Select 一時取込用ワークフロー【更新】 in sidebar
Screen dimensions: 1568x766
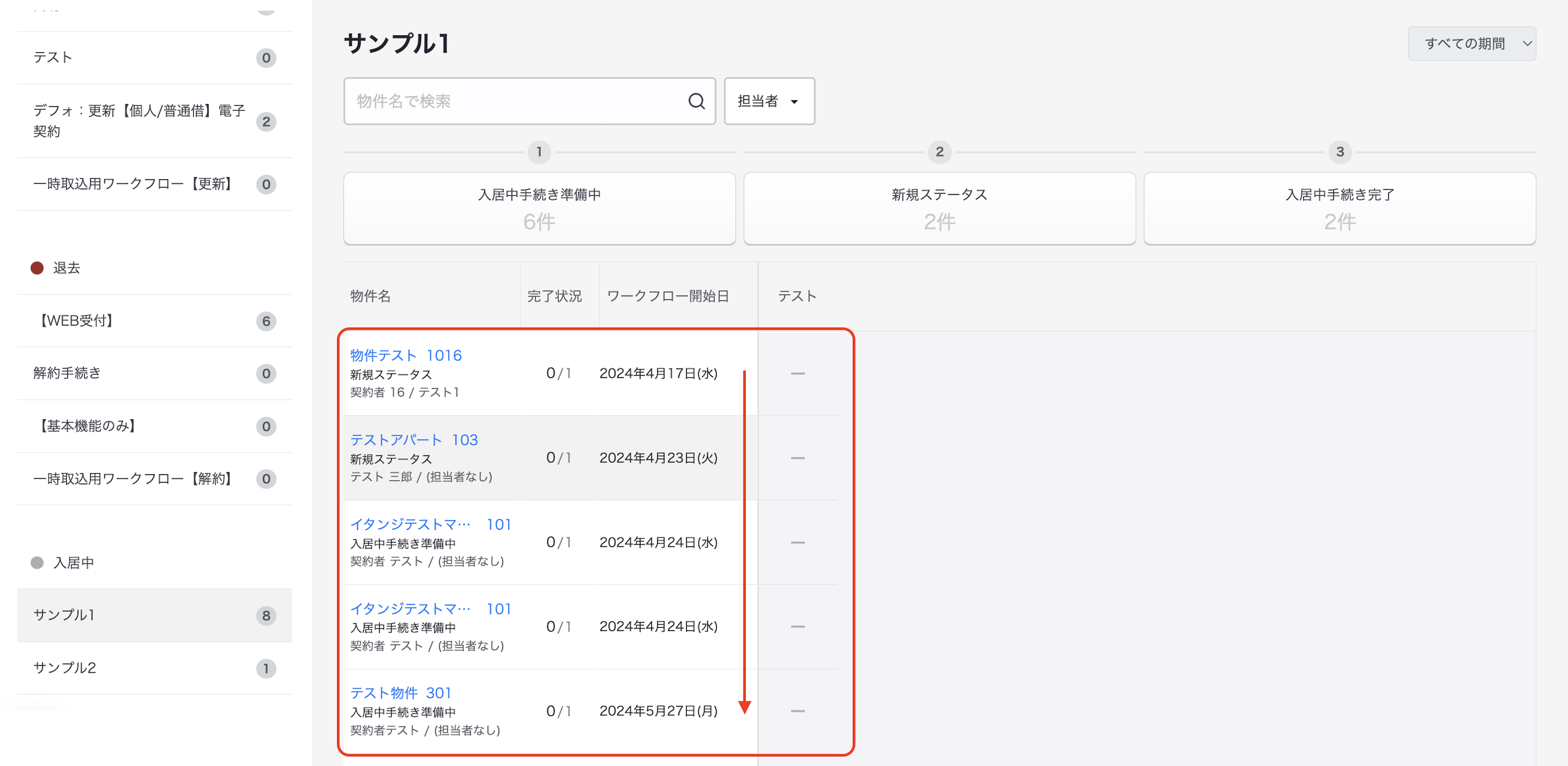click(x=155, y=184)
